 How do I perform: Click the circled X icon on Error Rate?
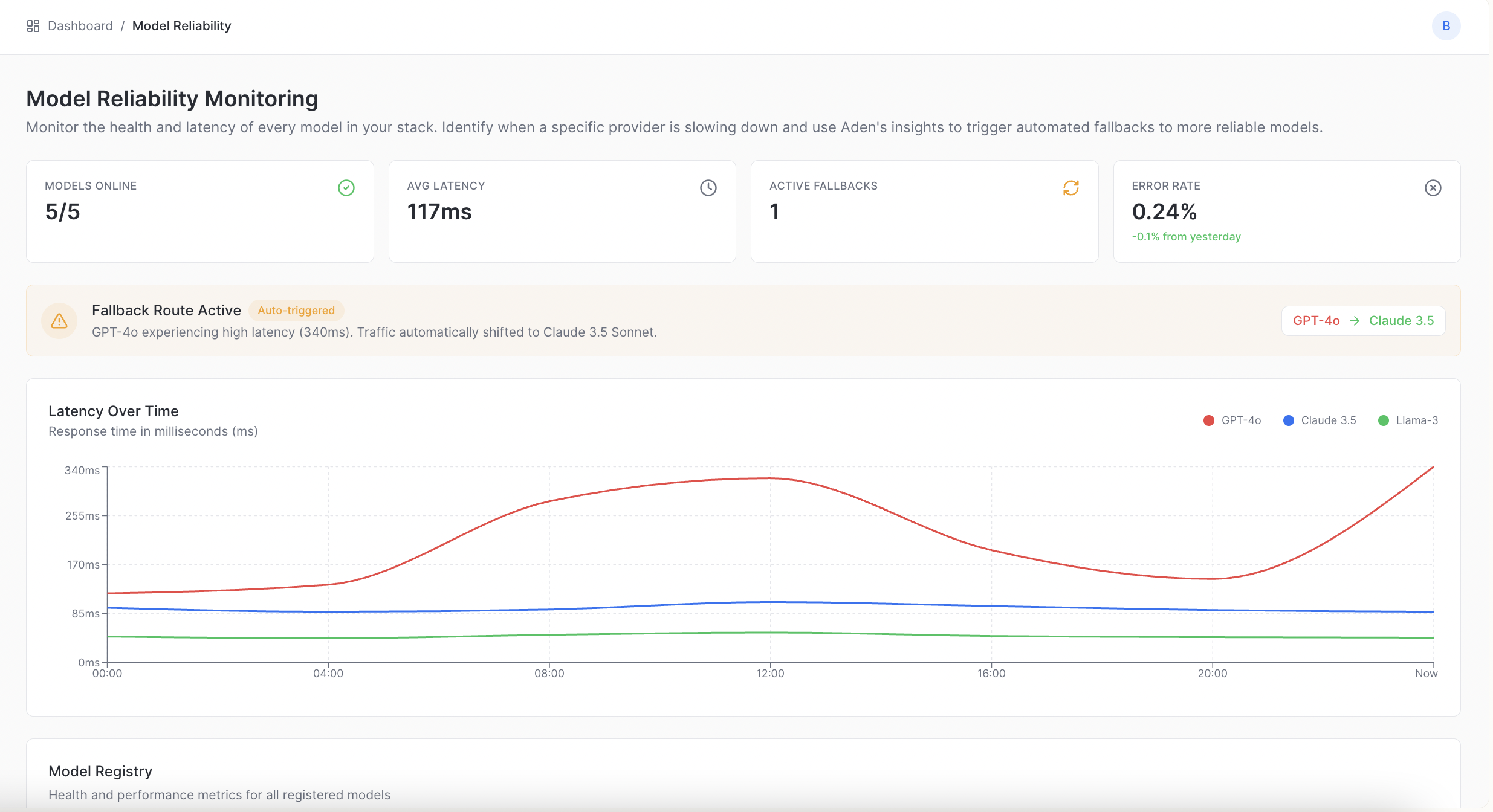(x=1433, y=188)
